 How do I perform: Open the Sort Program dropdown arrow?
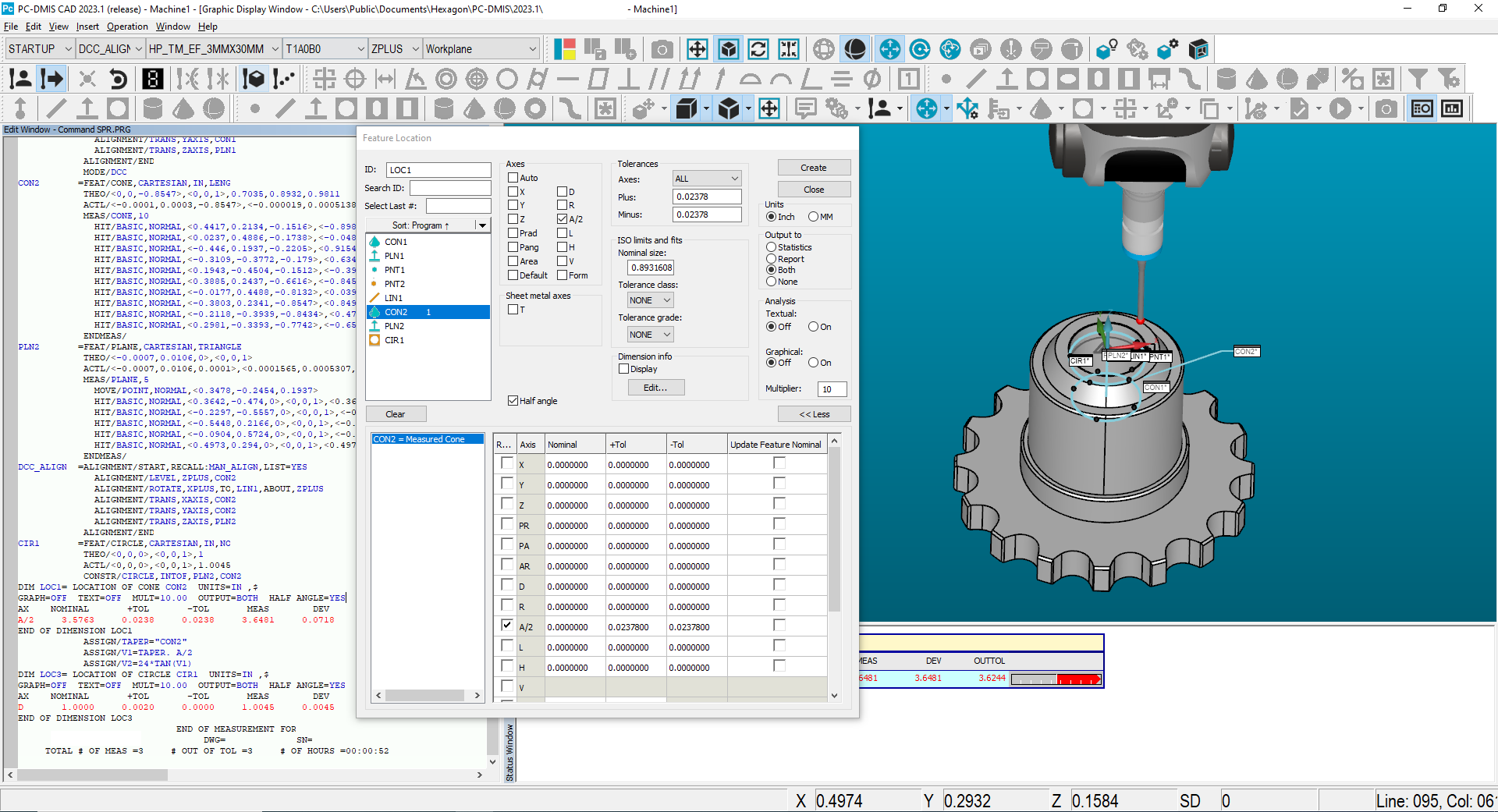tap(483, 225)
